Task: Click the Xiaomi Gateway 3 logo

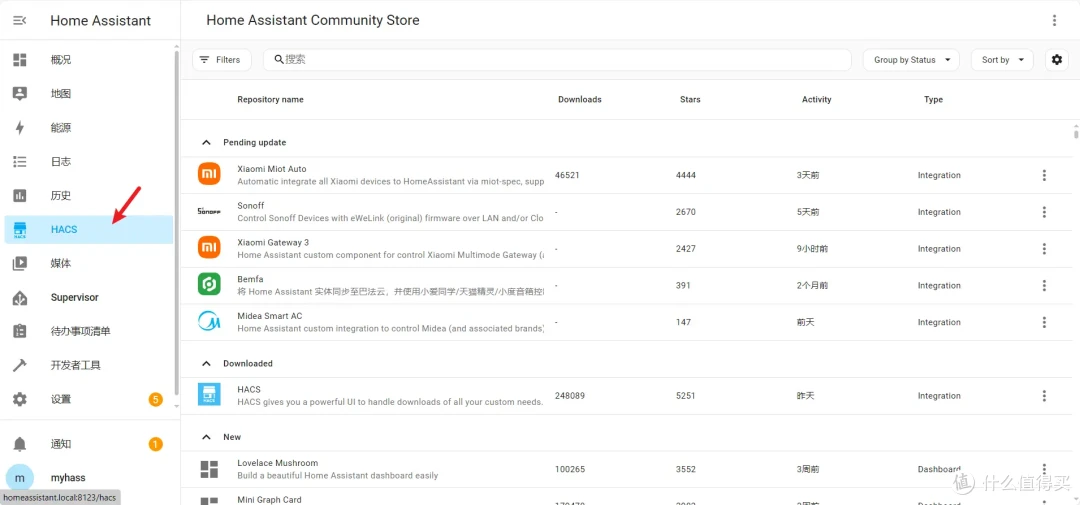Action: (x=209, y=249)
